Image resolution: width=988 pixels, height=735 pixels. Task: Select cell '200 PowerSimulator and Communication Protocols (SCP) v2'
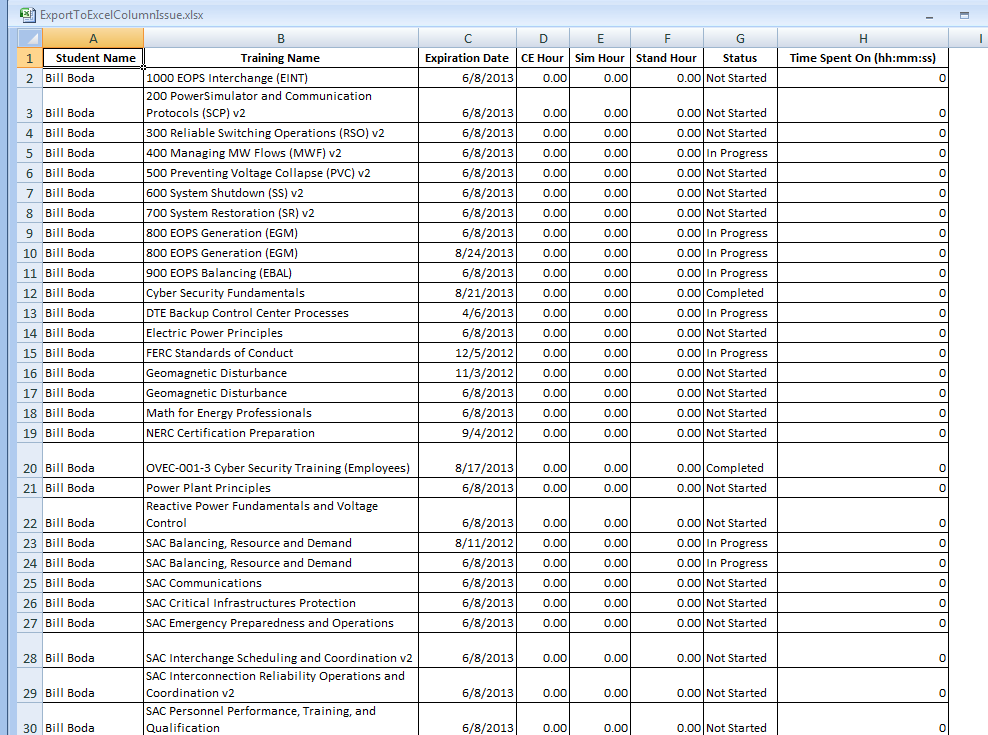coord(281,105)
